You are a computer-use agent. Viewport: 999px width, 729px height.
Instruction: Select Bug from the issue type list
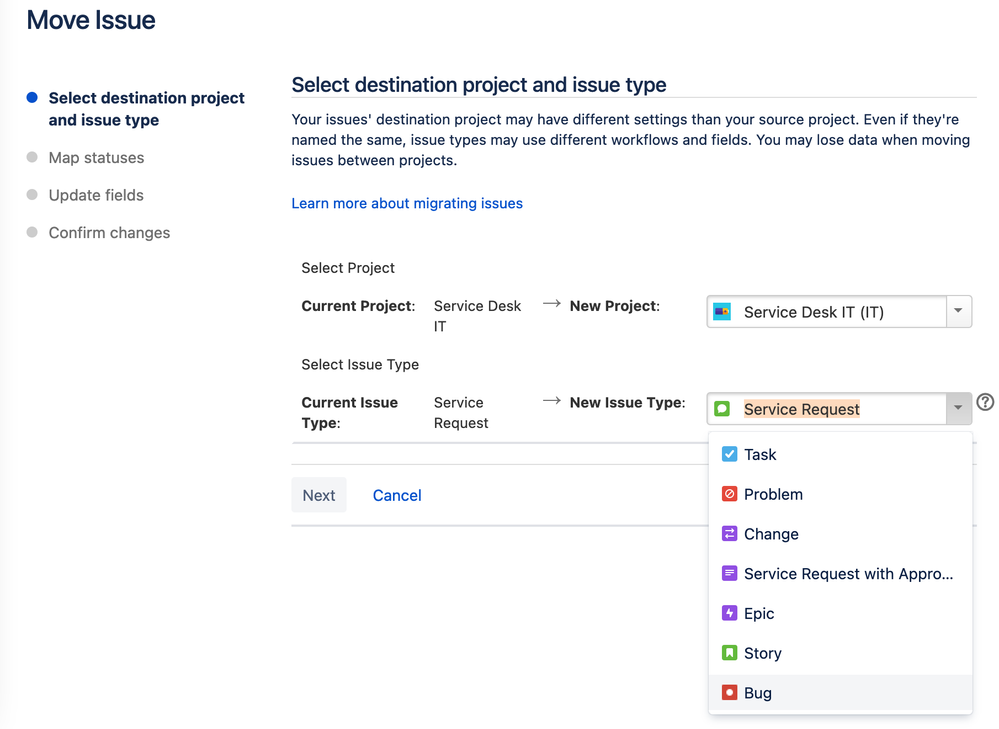[758, 693]
